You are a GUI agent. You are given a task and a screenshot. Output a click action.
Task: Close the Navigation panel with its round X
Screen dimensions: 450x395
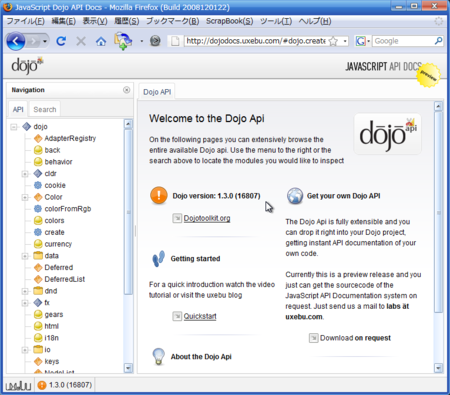click(126, 90)
